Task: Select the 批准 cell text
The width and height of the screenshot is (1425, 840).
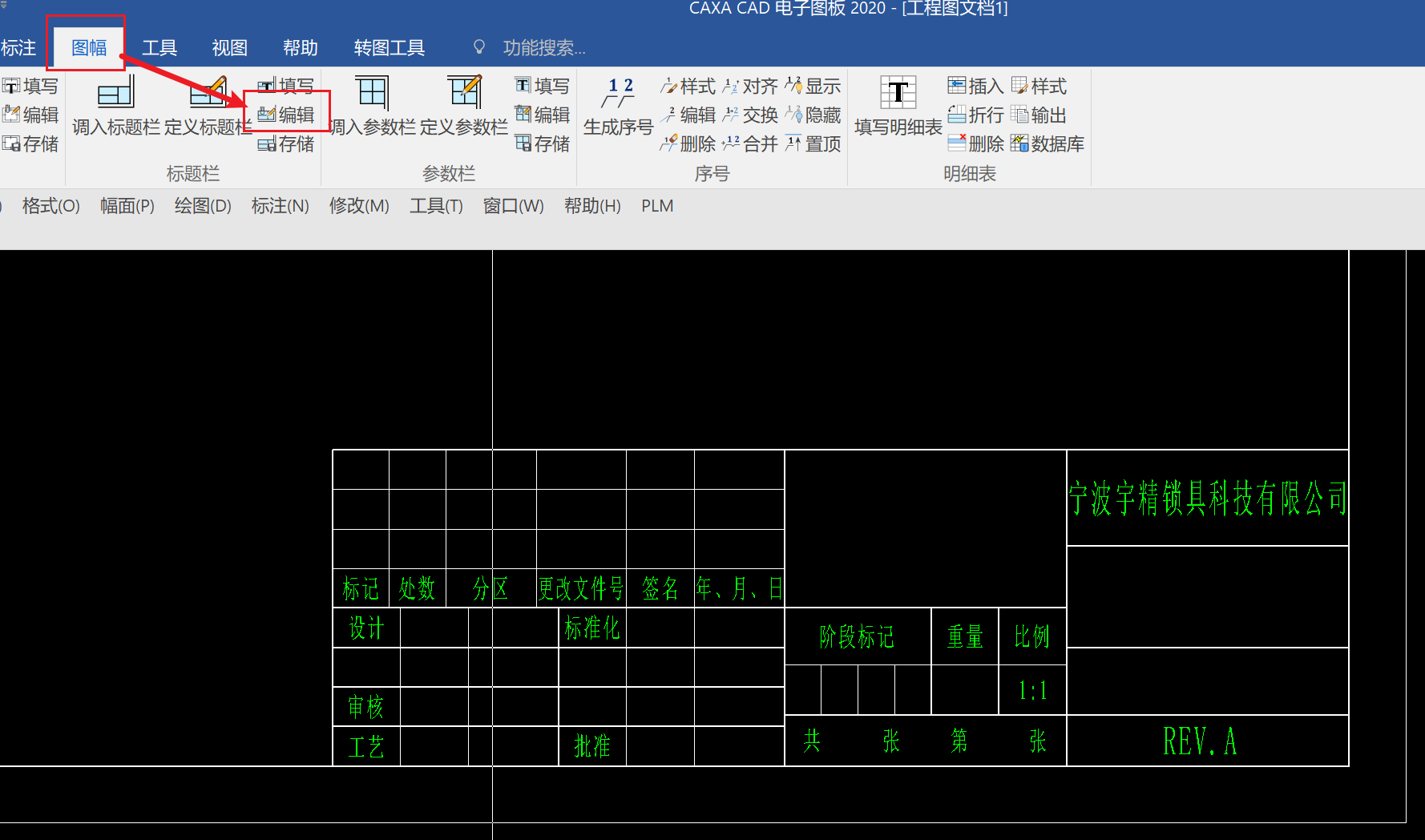Action: click(592, 746)
